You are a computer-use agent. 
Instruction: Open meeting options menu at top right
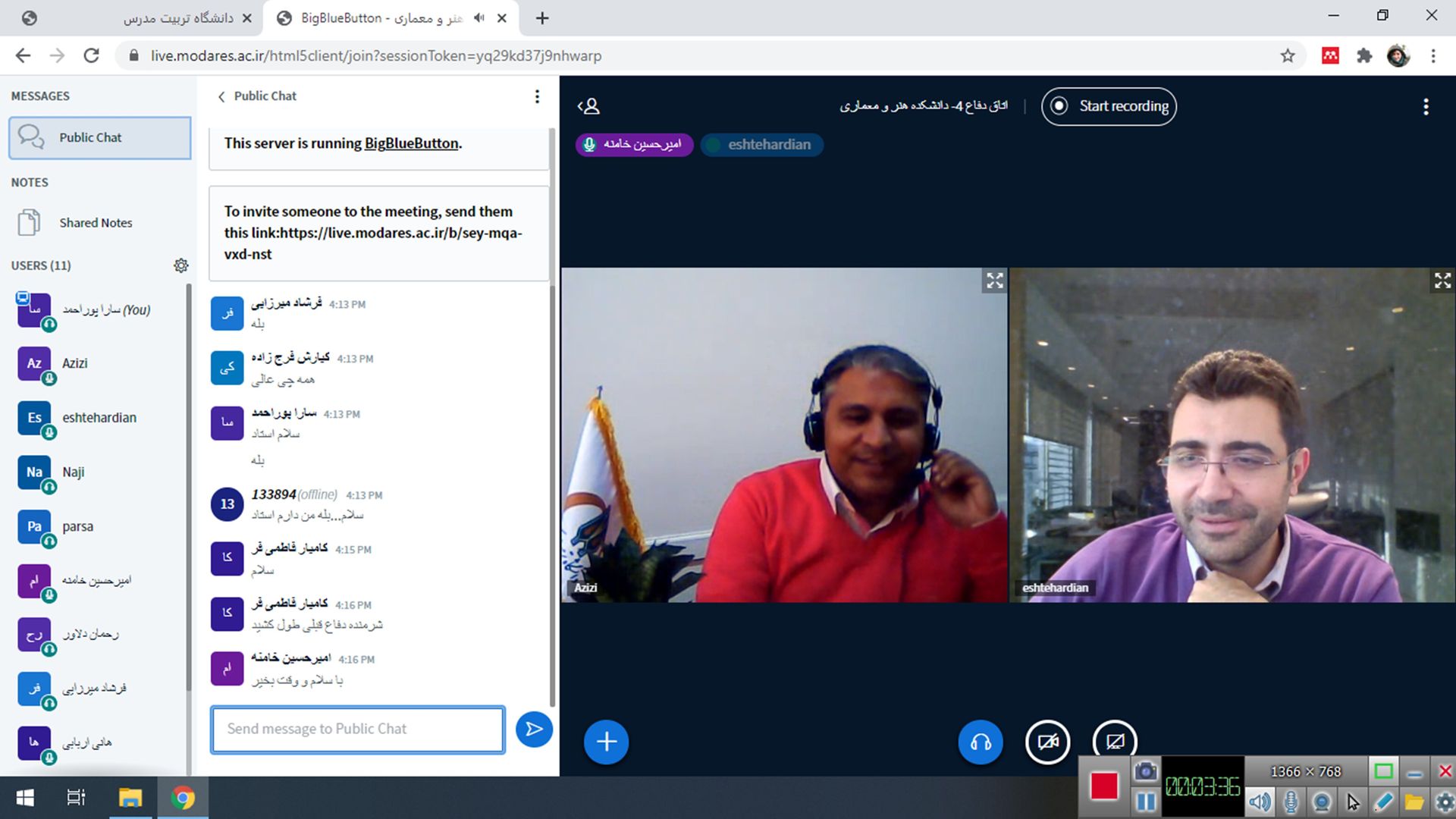coord(1426,106)
